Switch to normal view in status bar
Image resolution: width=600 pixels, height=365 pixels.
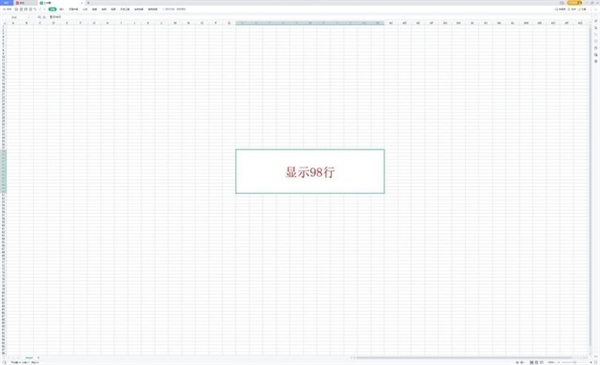[x=532, y=362]
